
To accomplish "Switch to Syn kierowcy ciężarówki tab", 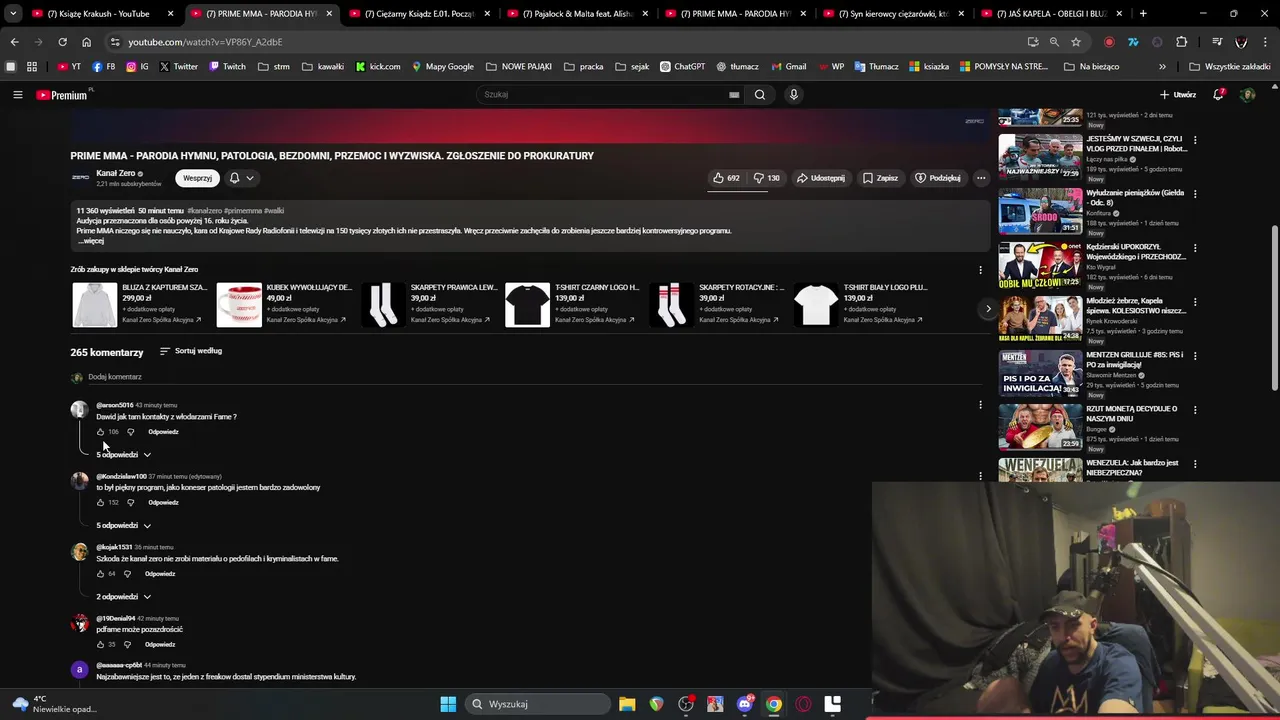I will 894,14.
